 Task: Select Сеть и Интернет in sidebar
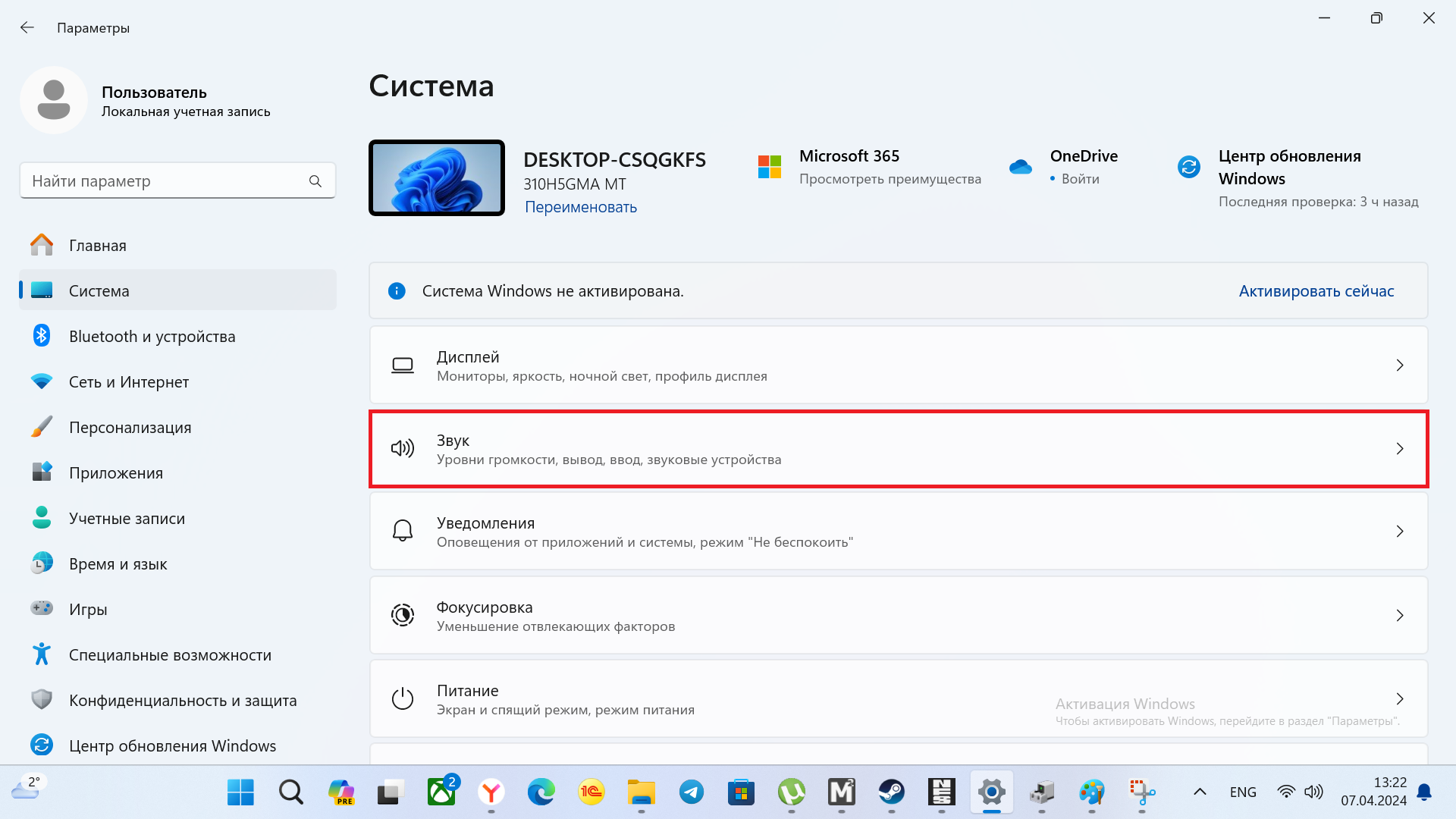pos(128,382)
